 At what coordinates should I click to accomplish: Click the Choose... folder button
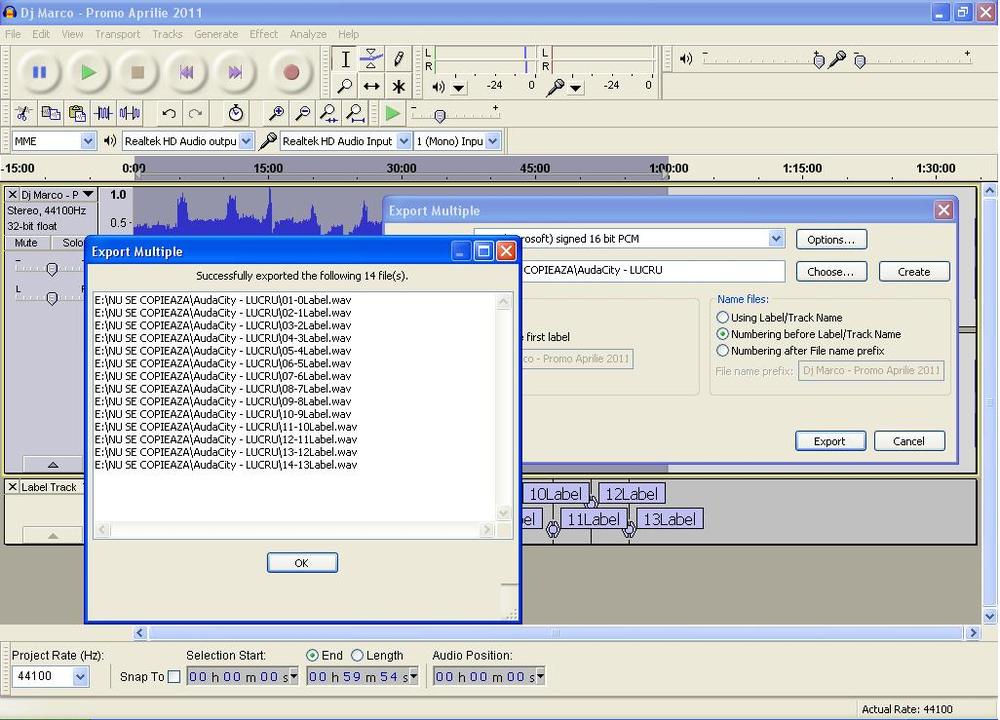coord(831,272)
